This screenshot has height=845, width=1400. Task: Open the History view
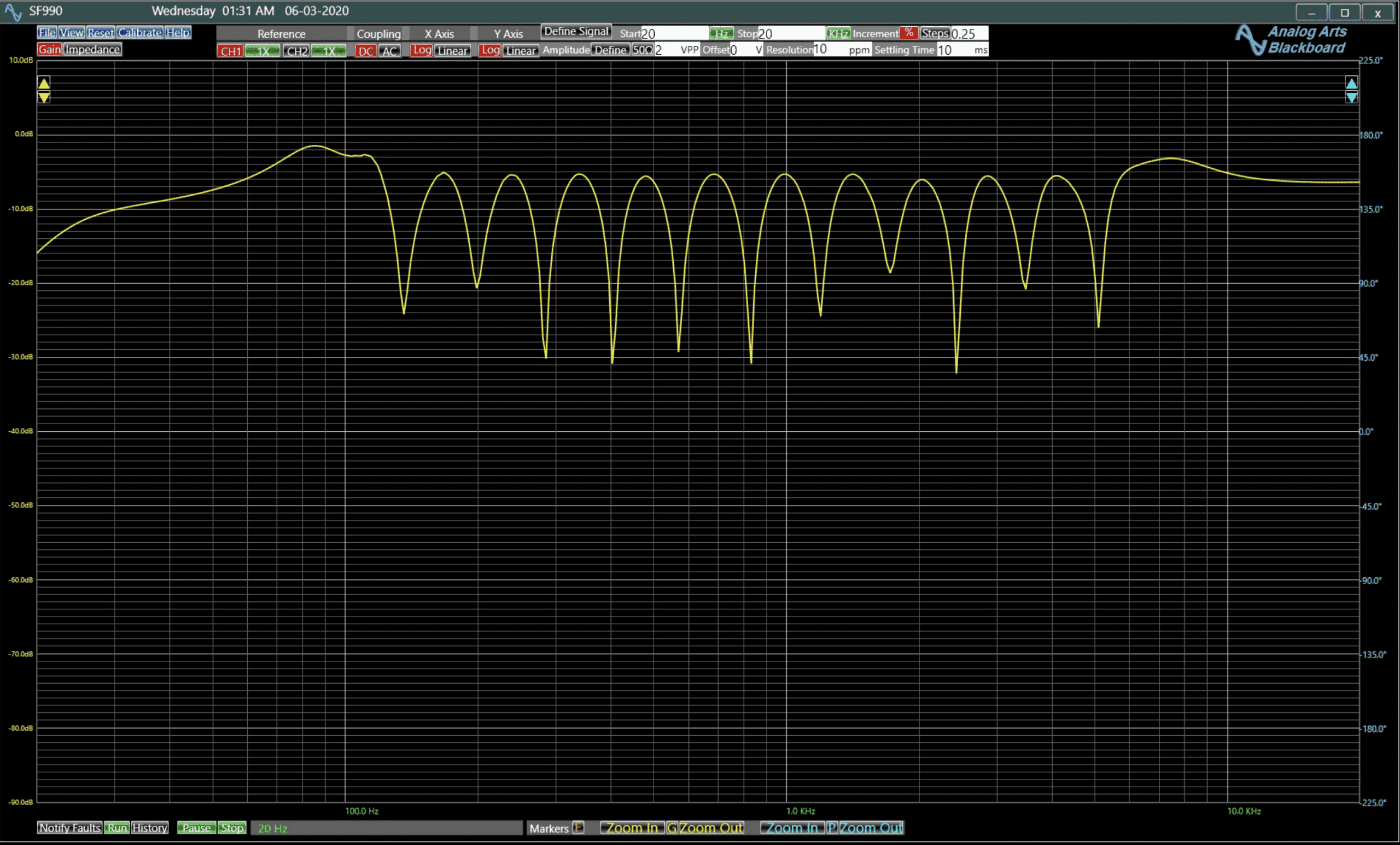[x=150, y=828]
